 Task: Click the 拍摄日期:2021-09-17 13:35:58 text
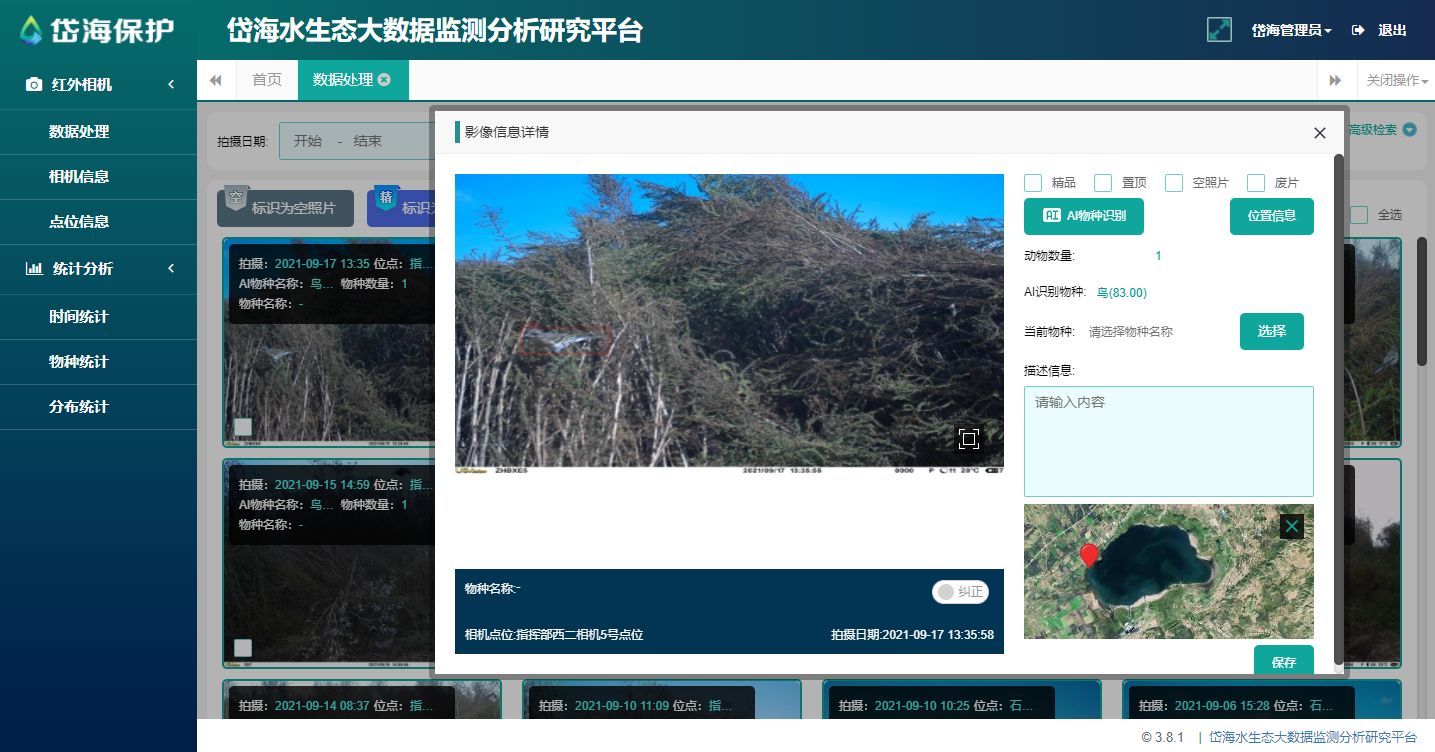[912, 635]
